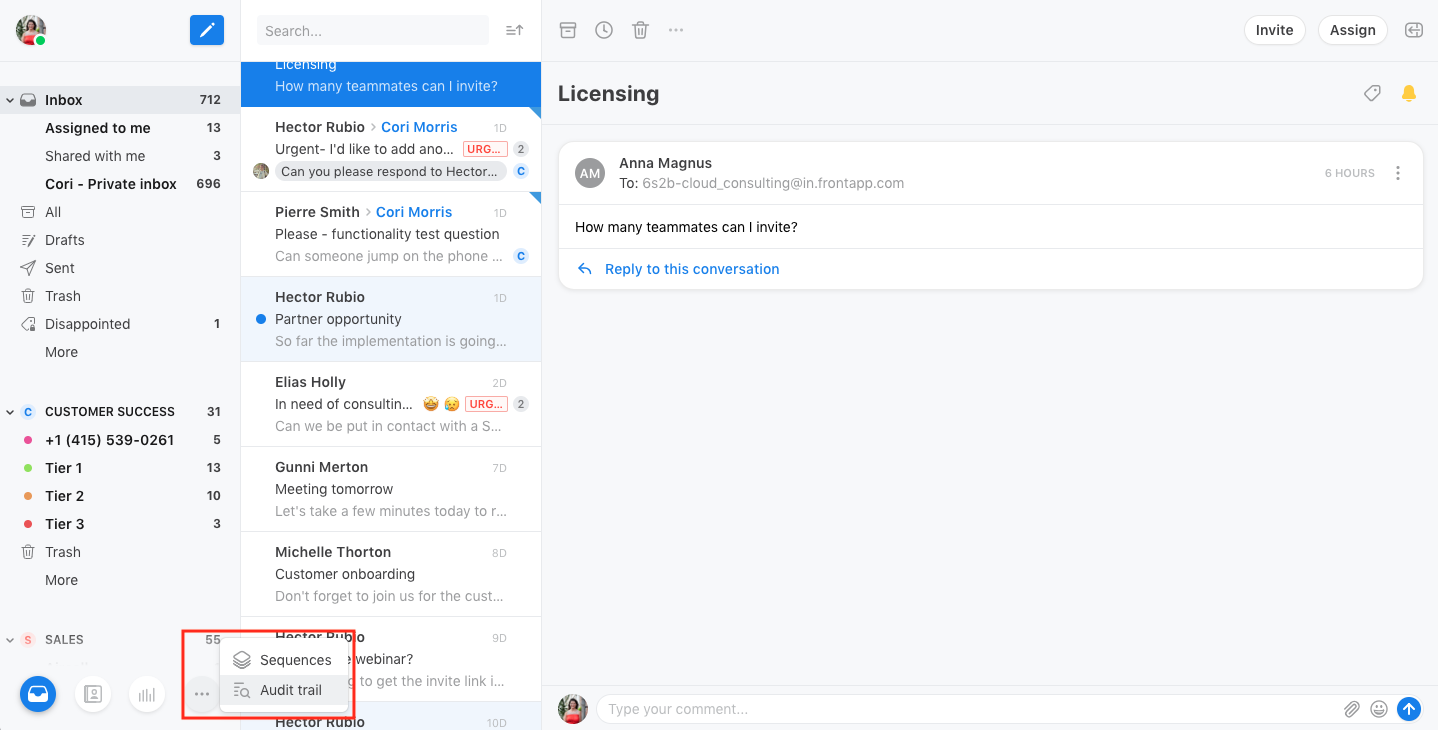Focus the Search field
1438x730 pixels.
(x=373, y=30)
